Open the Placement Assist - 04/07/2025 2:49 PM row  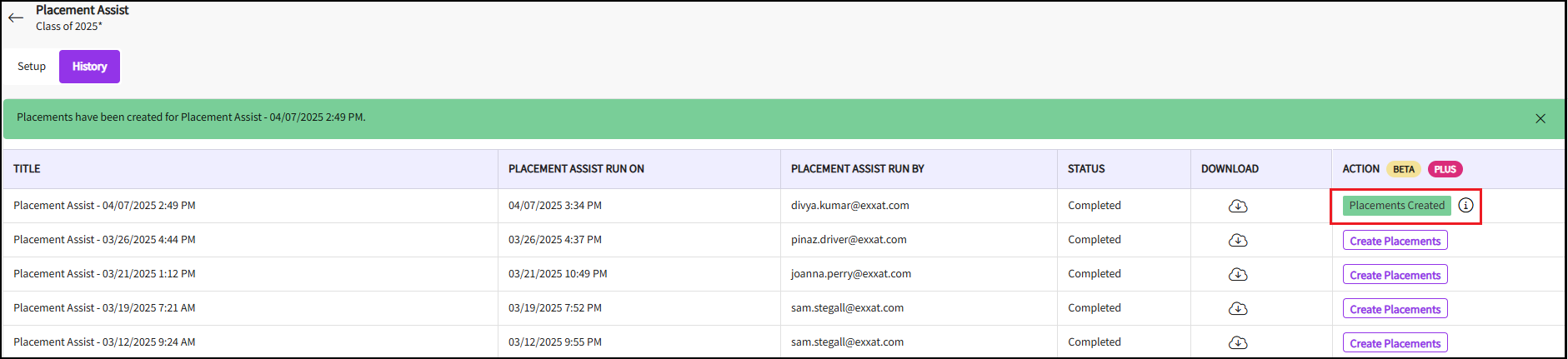pyautogui.click(x=782, y=206)
